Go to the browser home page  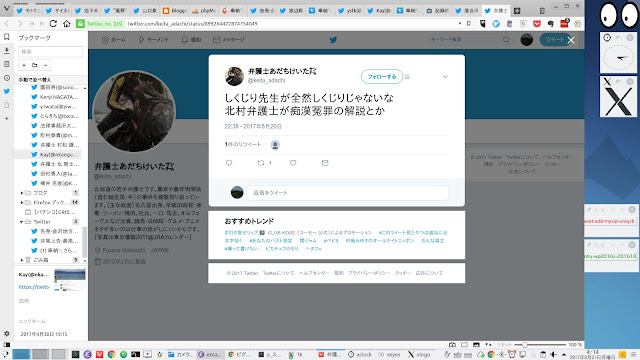[67, 24]
